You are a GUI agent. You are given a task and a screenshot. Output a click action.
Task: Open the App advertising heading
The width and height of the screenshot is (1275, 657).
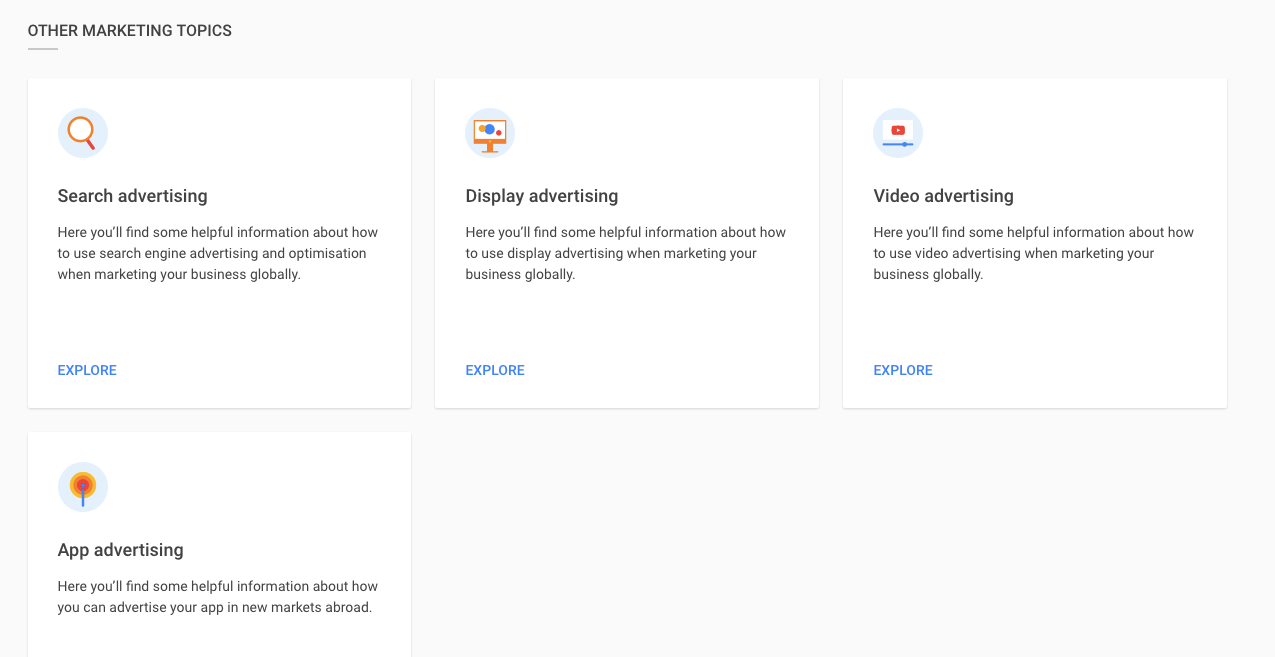coord(121,550)
